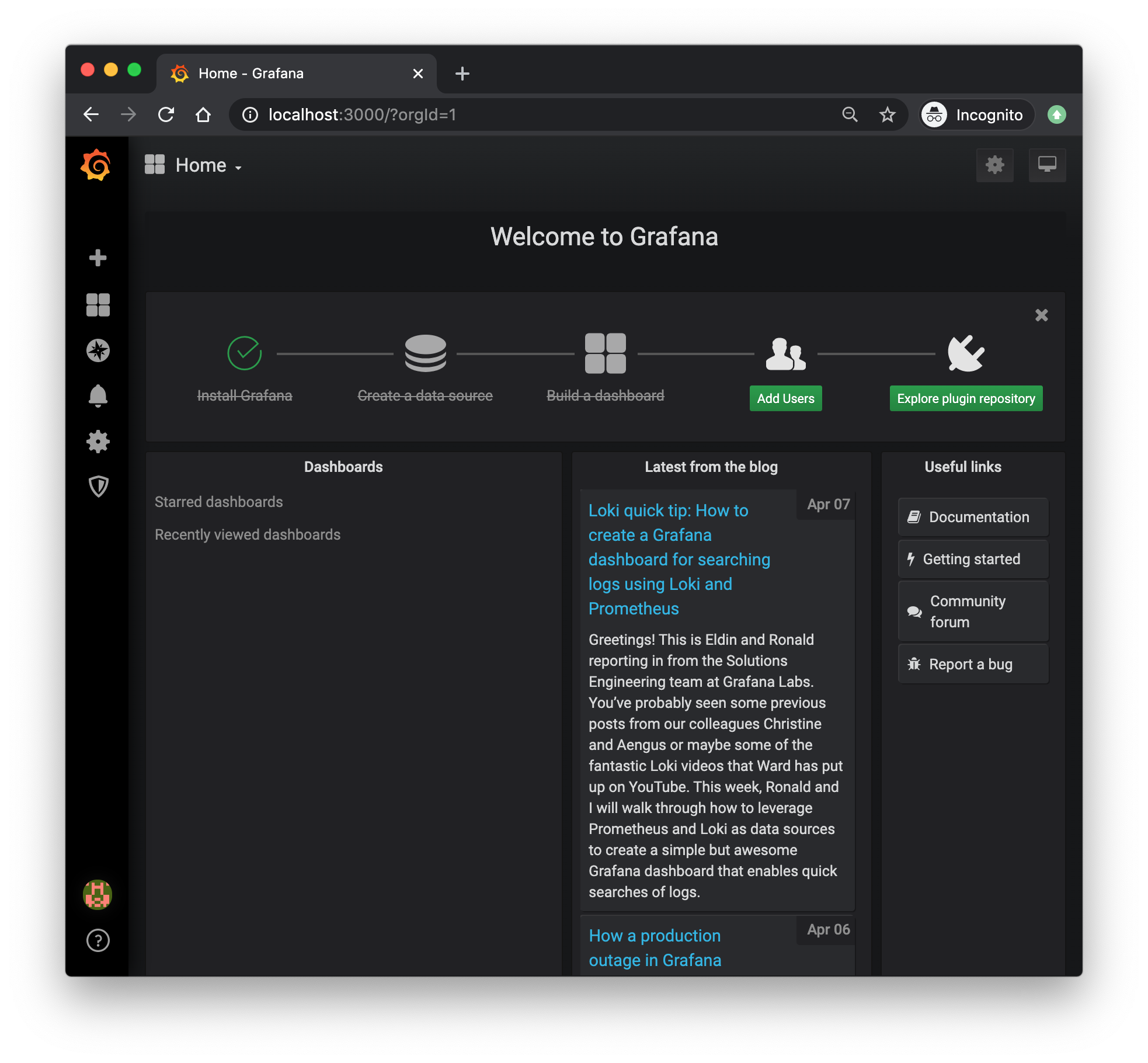Screen dimensions: 1148x1063
Task: Click the Useful links panel heading
Action: point(962,467)
